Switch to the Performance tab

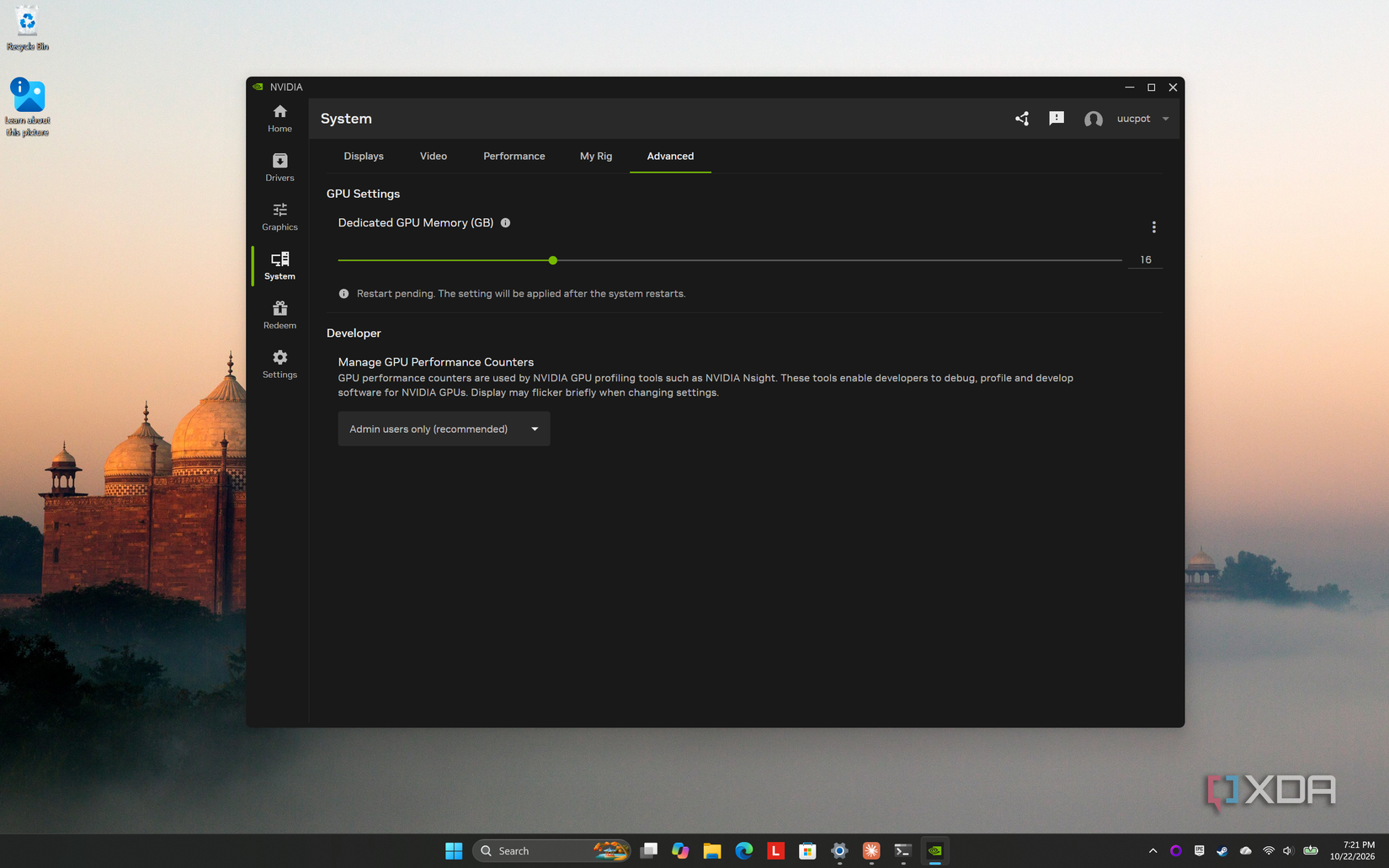pos(514,156)
